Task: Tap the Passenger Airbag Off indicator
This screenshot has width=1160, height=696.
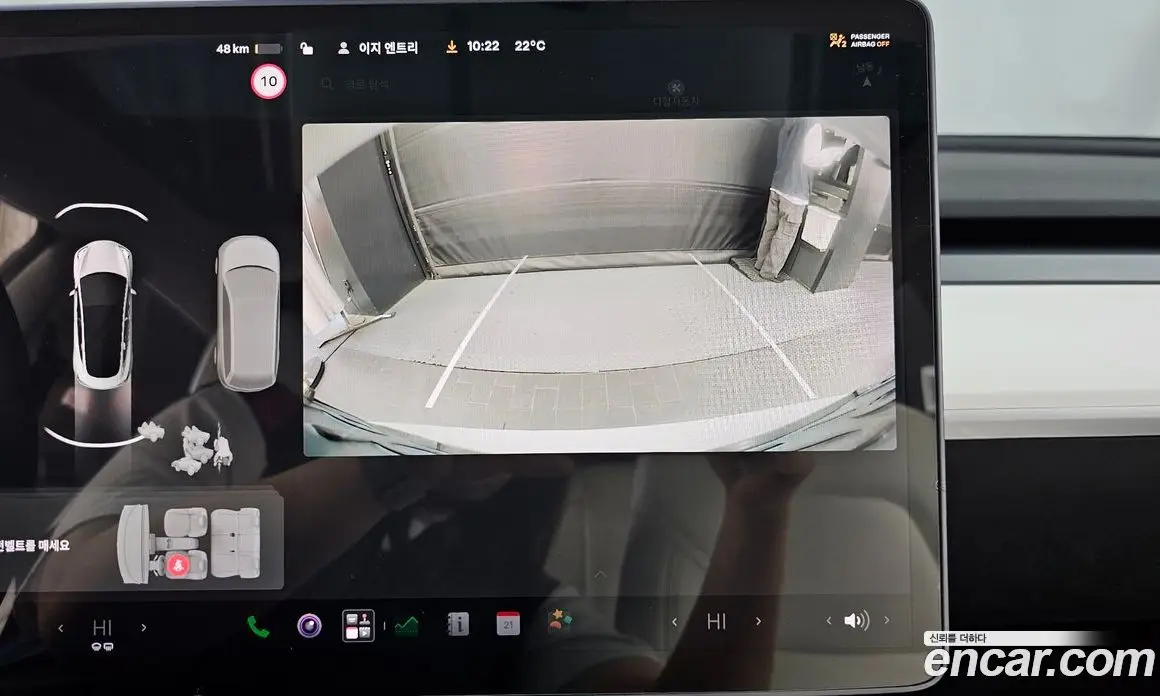Action: [x=860, y=40]
